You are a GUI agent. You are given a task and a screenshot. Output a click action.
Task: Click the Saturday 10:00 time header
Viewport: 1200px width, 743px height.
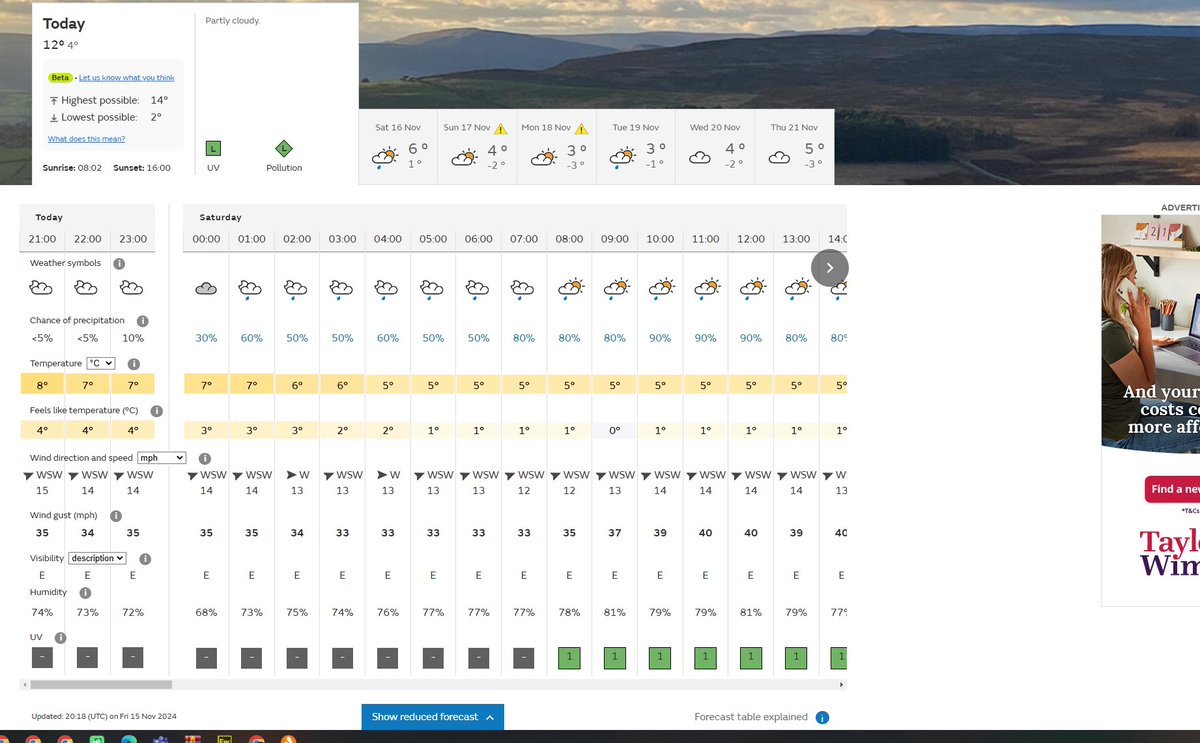[660, 239]
